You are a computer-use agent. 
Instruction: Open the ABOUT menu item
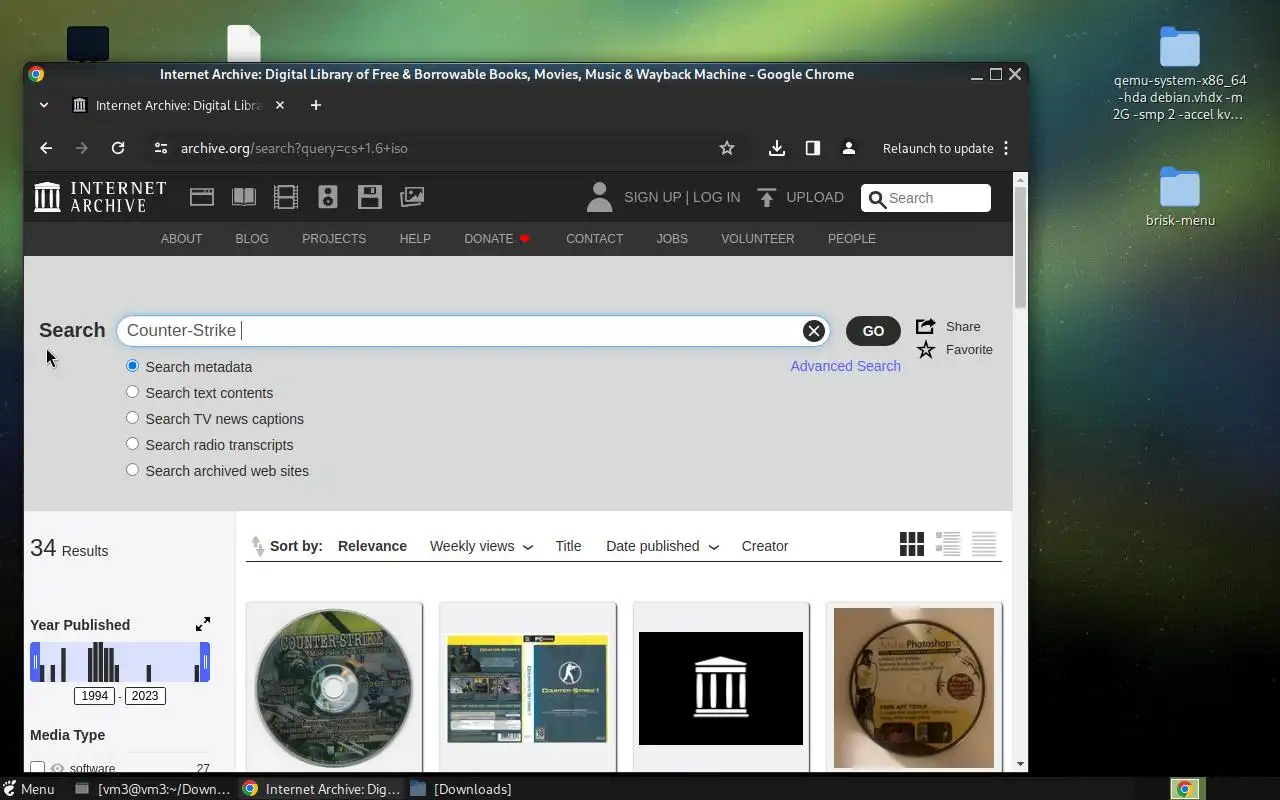pyautogui.click(x=181, y=239)
